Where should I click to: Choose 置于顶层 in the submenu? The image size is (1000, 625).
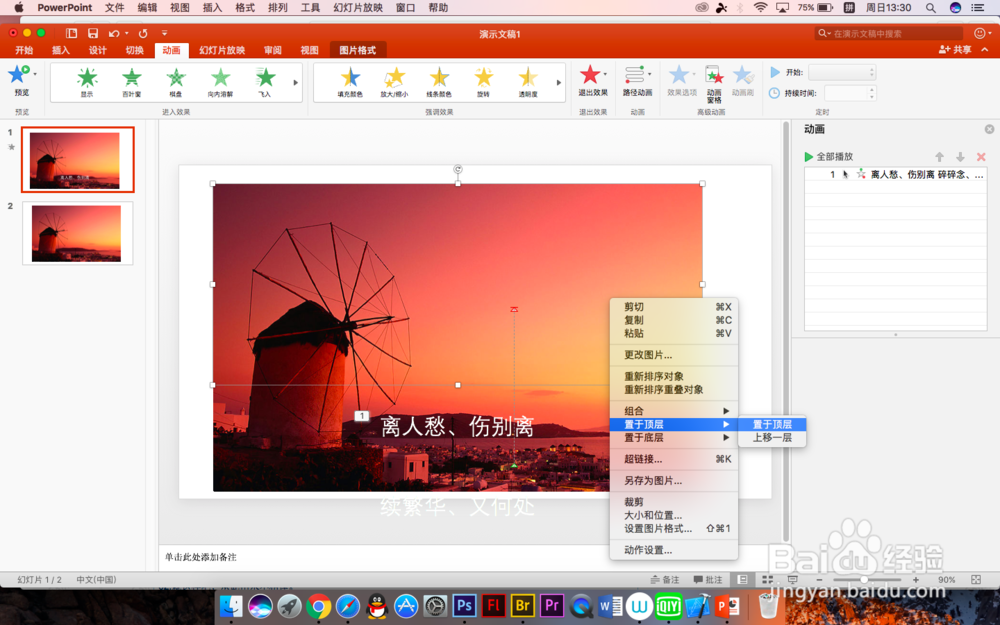[x=772, y=424]
